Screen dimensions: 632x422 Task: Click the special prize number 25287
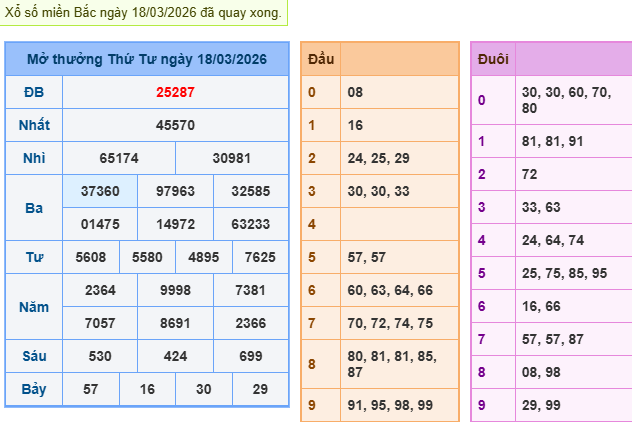point(175,93)
